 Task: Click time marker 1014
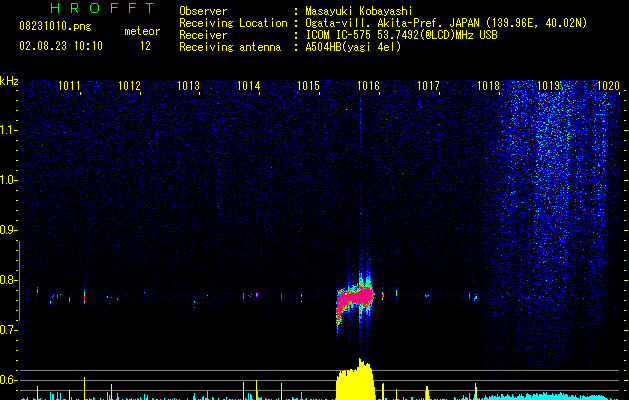click(x=249, y=86)
